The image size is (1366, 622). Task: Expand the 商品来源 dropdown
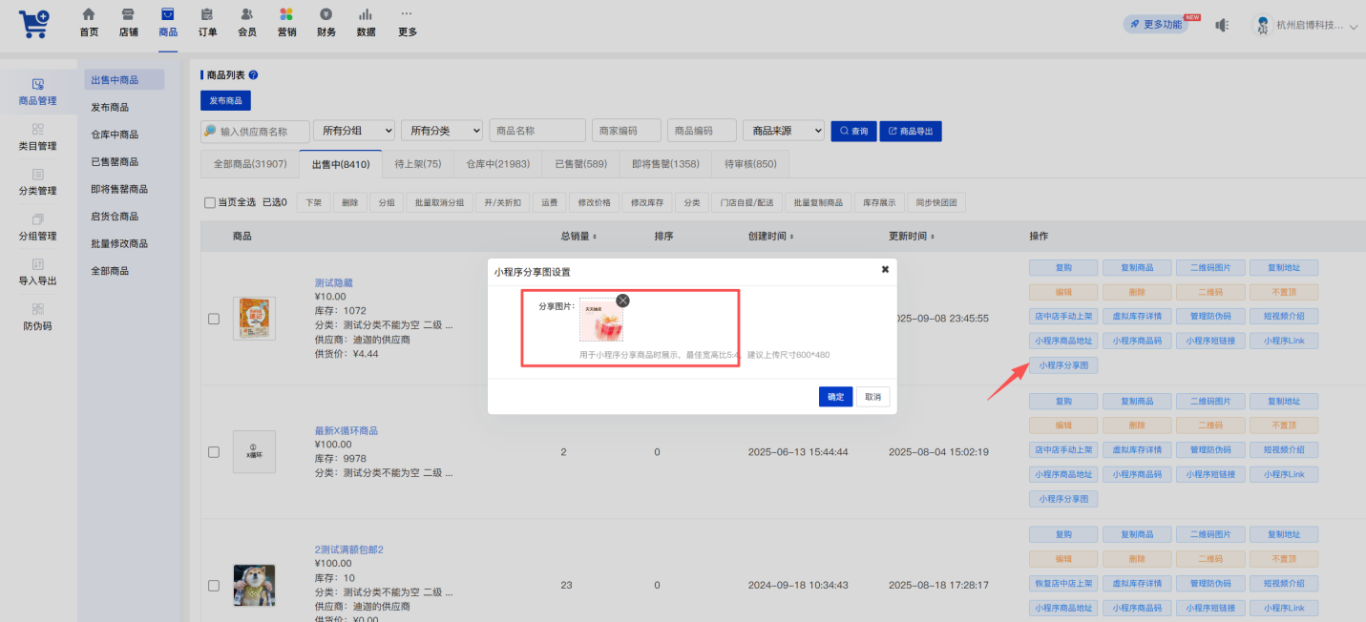tap(784, 131)
